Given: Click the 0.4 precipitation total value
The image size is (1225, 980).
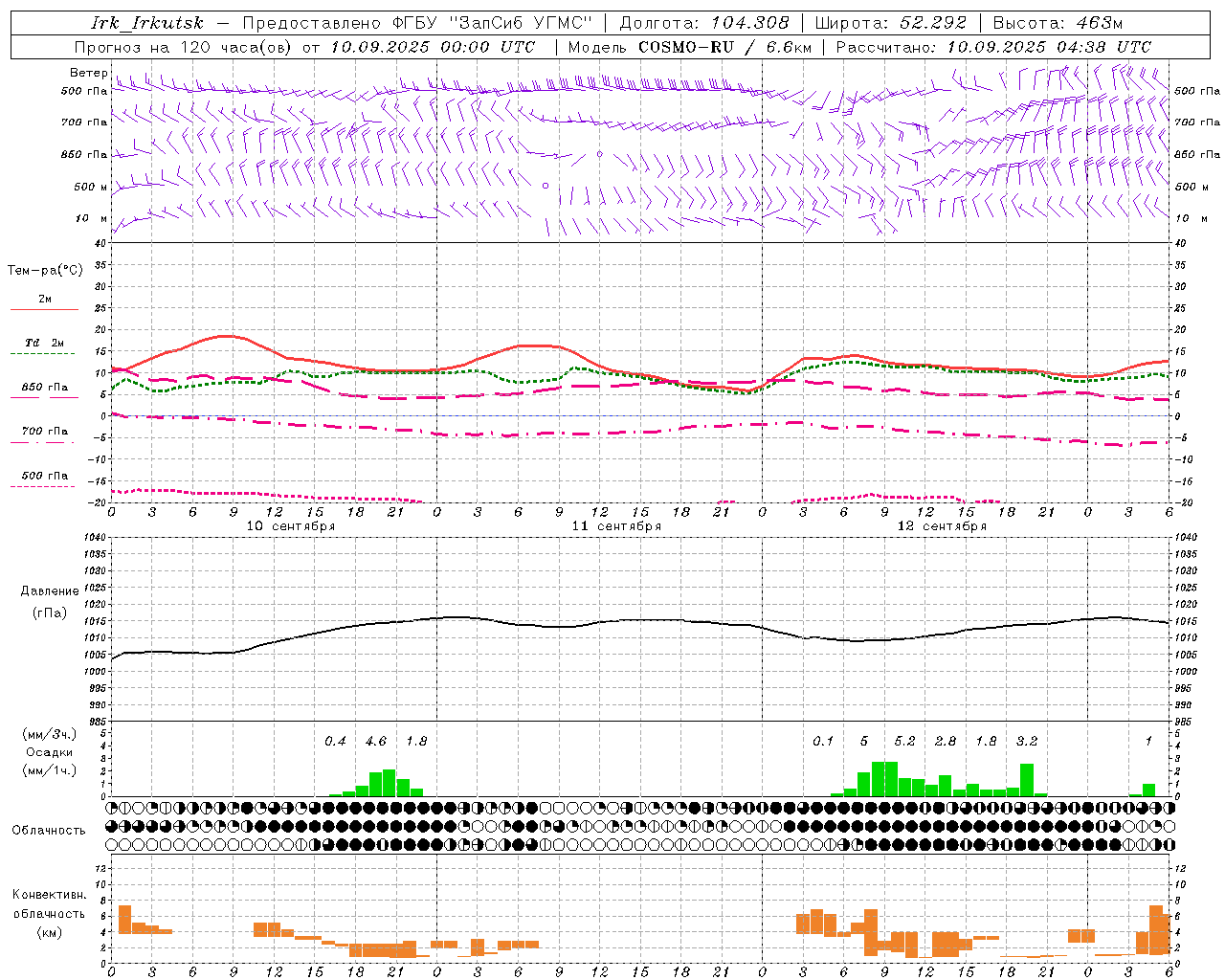Looking at the screenshot, I should (335, 742).
